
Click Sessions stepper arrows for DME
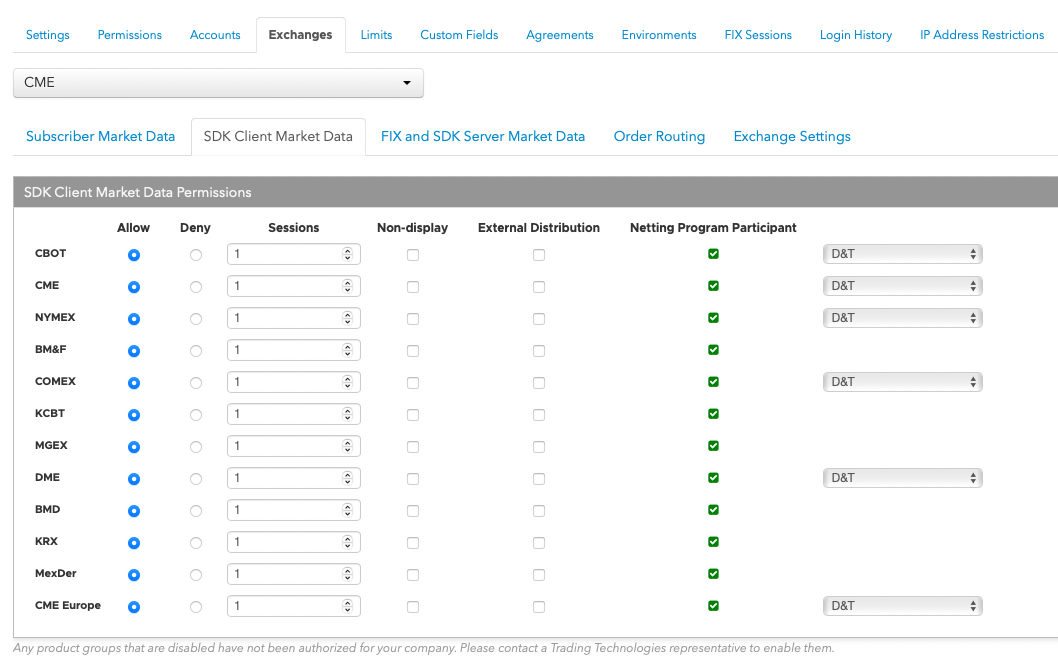click(x=347, y=478)
